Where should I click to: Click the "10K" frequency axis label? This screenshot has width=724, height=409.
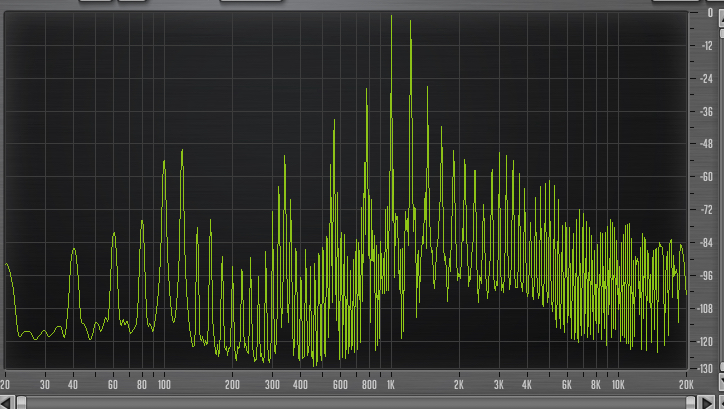(618, 385)
